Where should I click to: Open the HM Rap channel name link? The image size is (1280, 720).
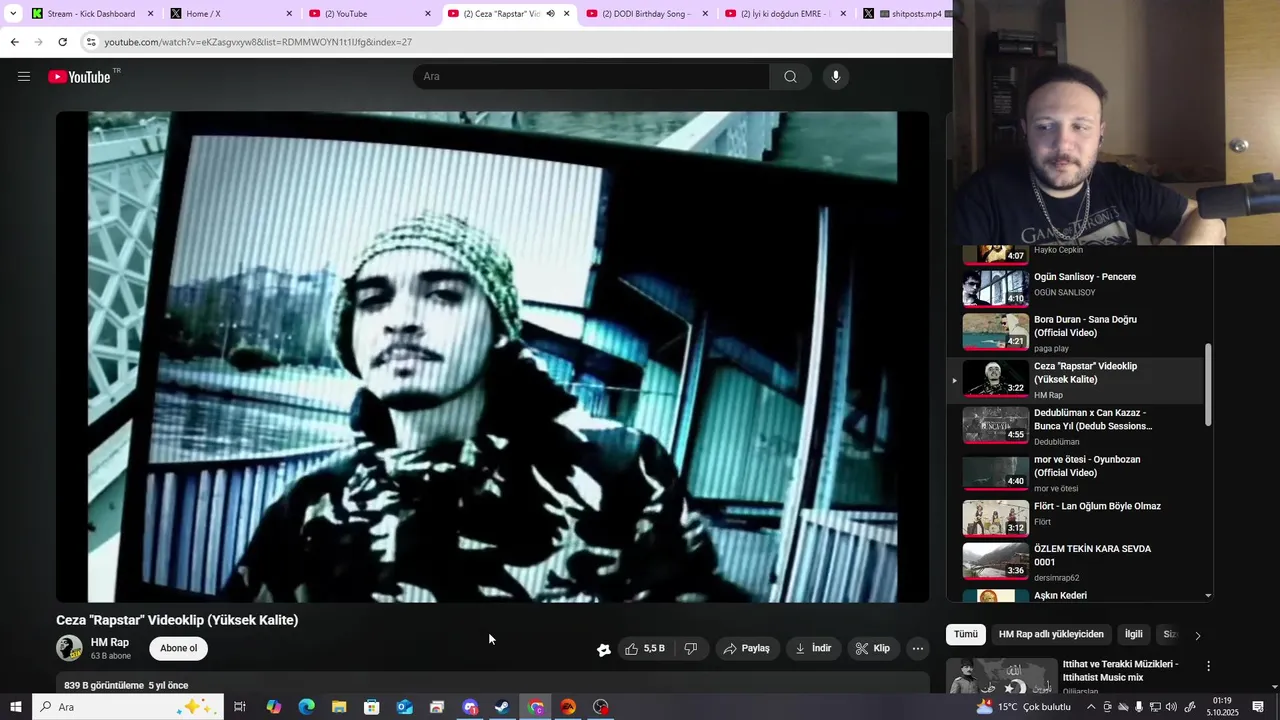pyautogui.click(x=110, y=642)
